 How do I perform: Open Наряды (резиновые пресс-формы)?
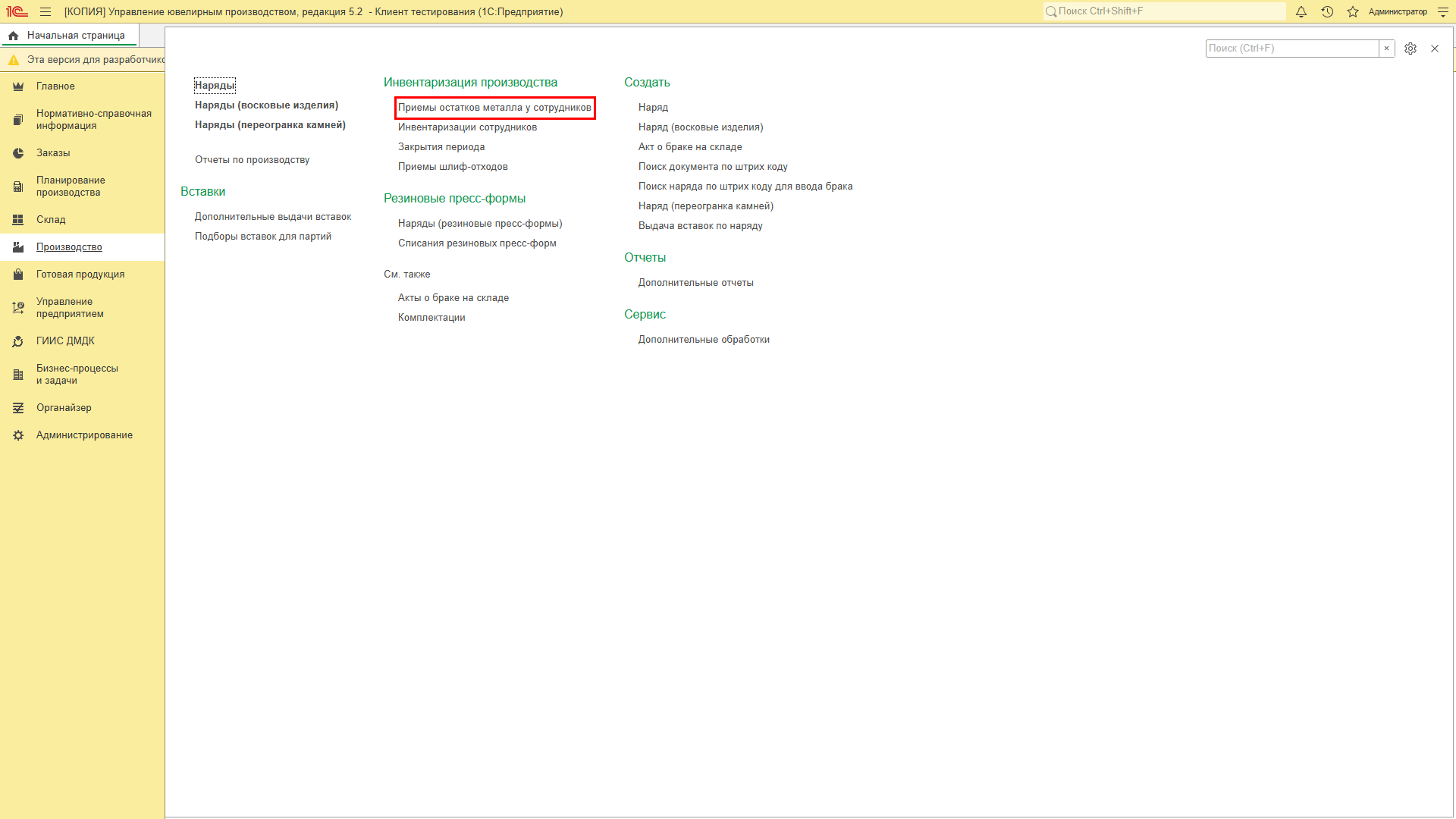[480, 224]
